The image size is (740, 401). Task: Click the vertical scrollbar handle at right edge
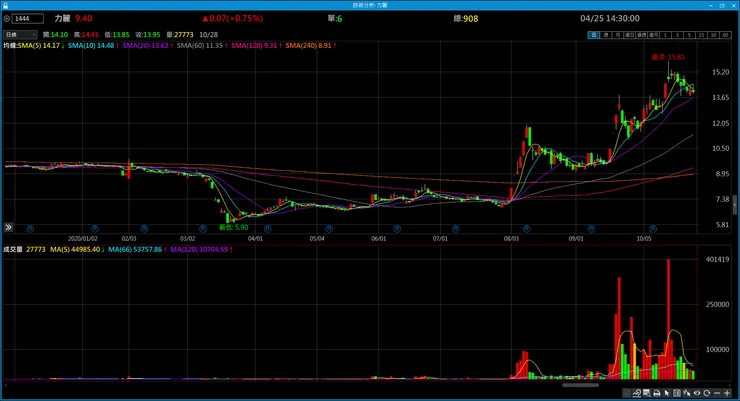(734, 204)
